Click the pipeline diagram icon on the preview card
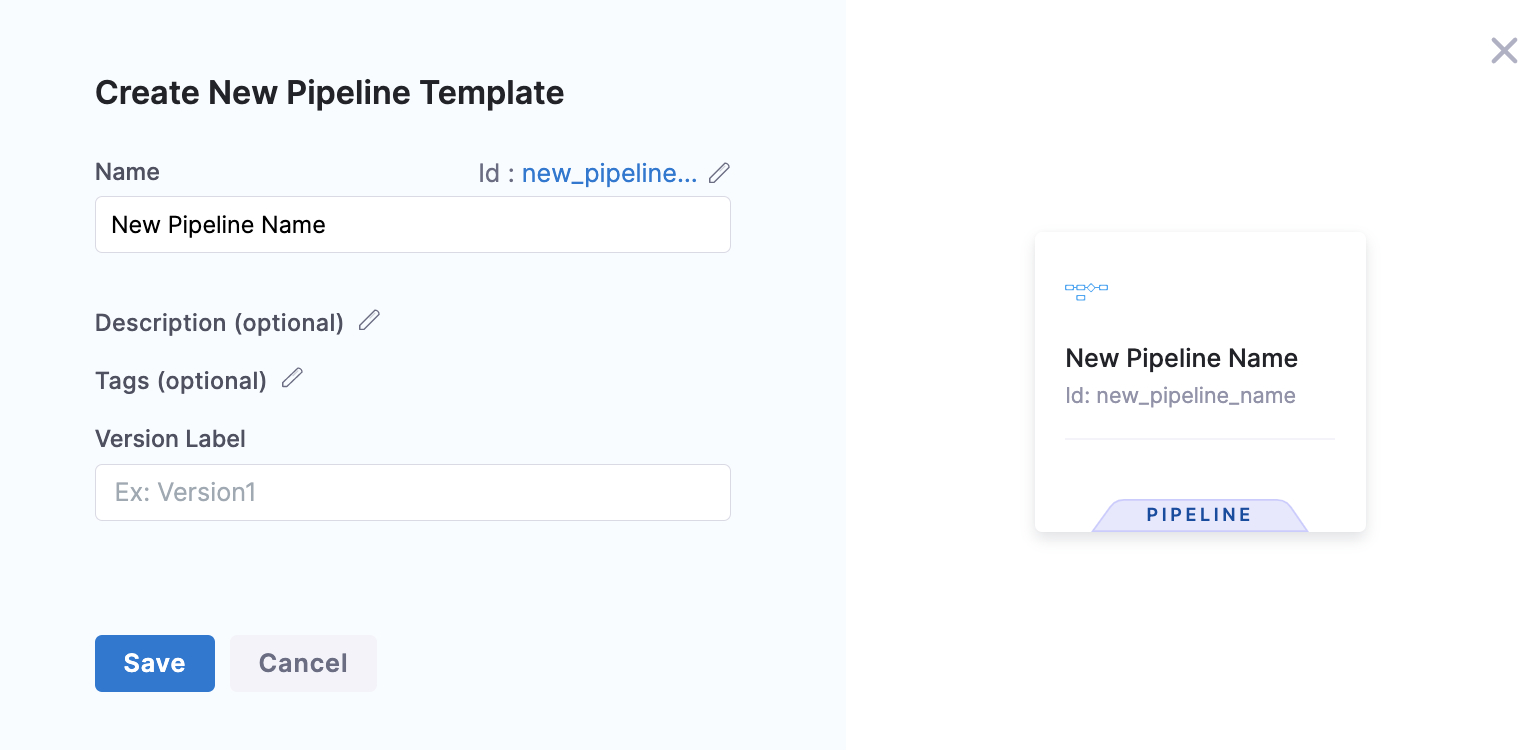1534x750 pixels. pyautogui.click(x=1086, y=291)
